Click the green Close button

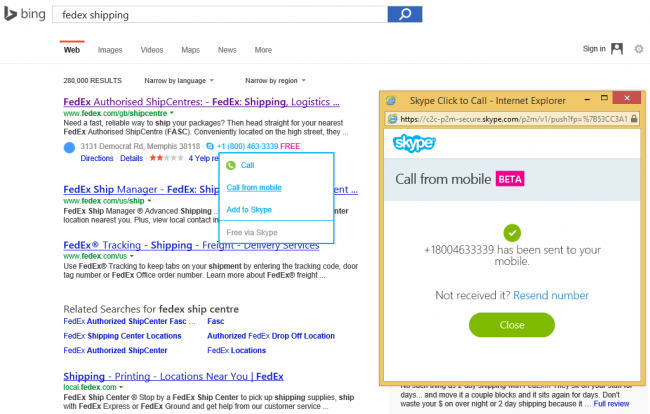click(512, 325)
